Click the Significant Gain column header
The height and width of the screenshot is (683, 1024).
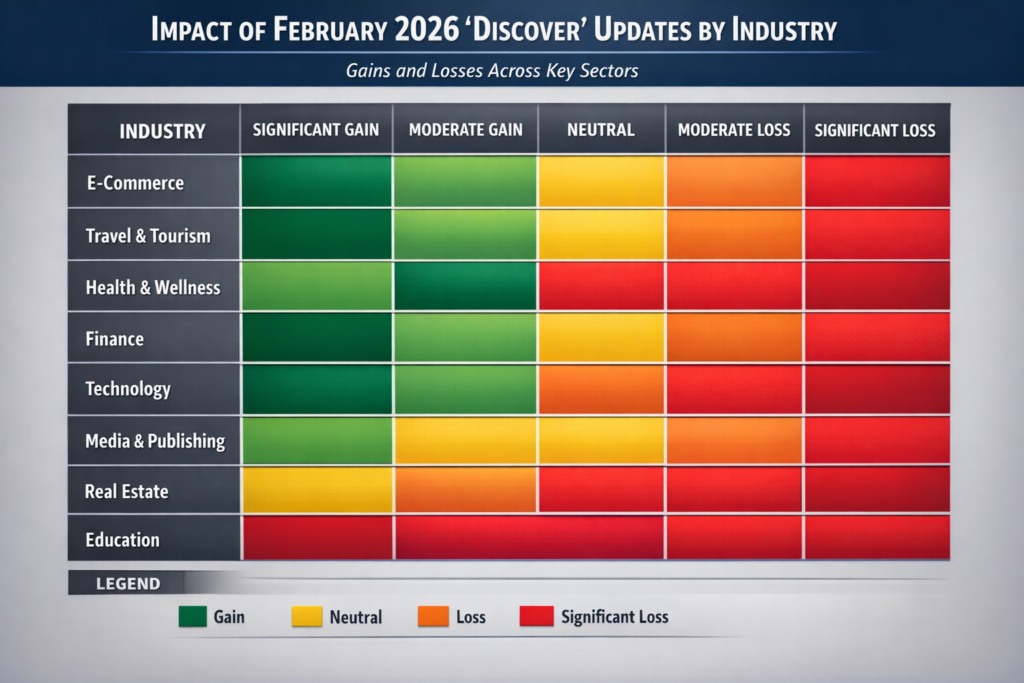315,129
